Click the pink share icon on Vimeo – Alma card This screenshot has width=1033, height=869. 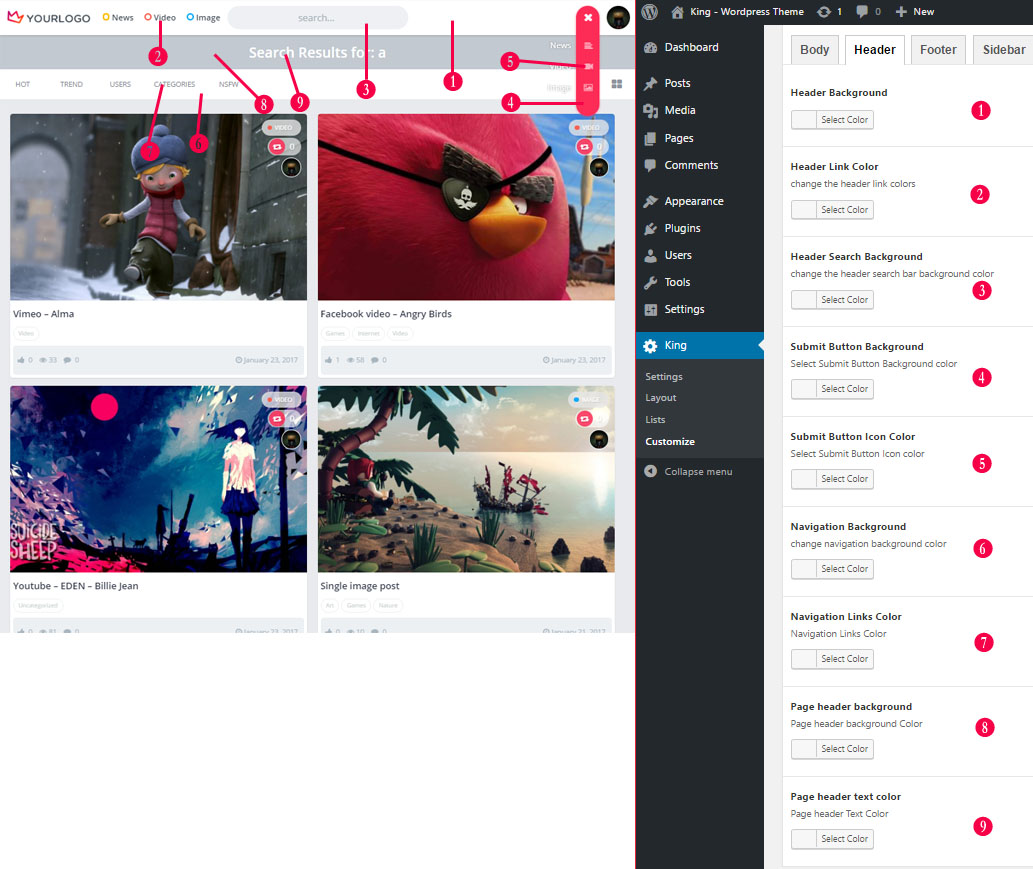pos(277,146)
